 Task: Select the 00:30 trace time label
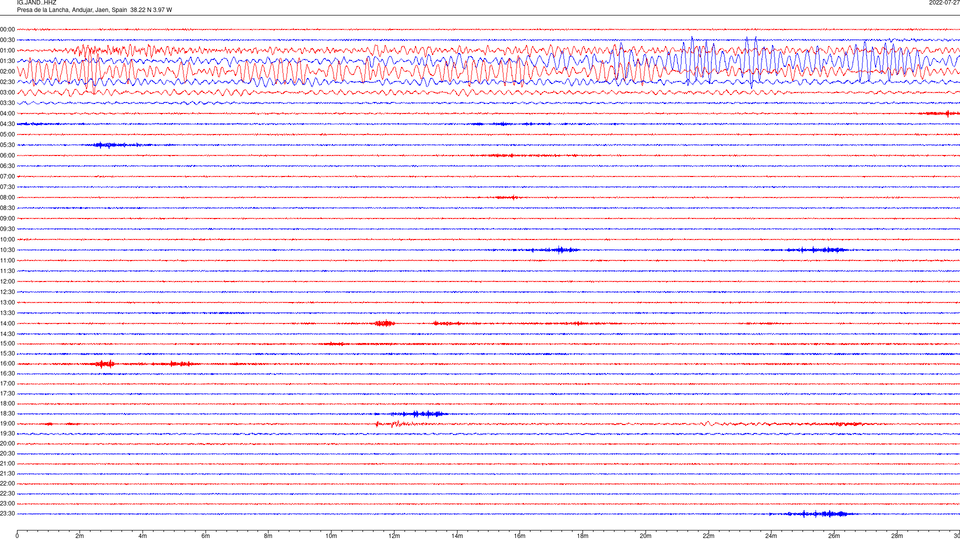7,40
